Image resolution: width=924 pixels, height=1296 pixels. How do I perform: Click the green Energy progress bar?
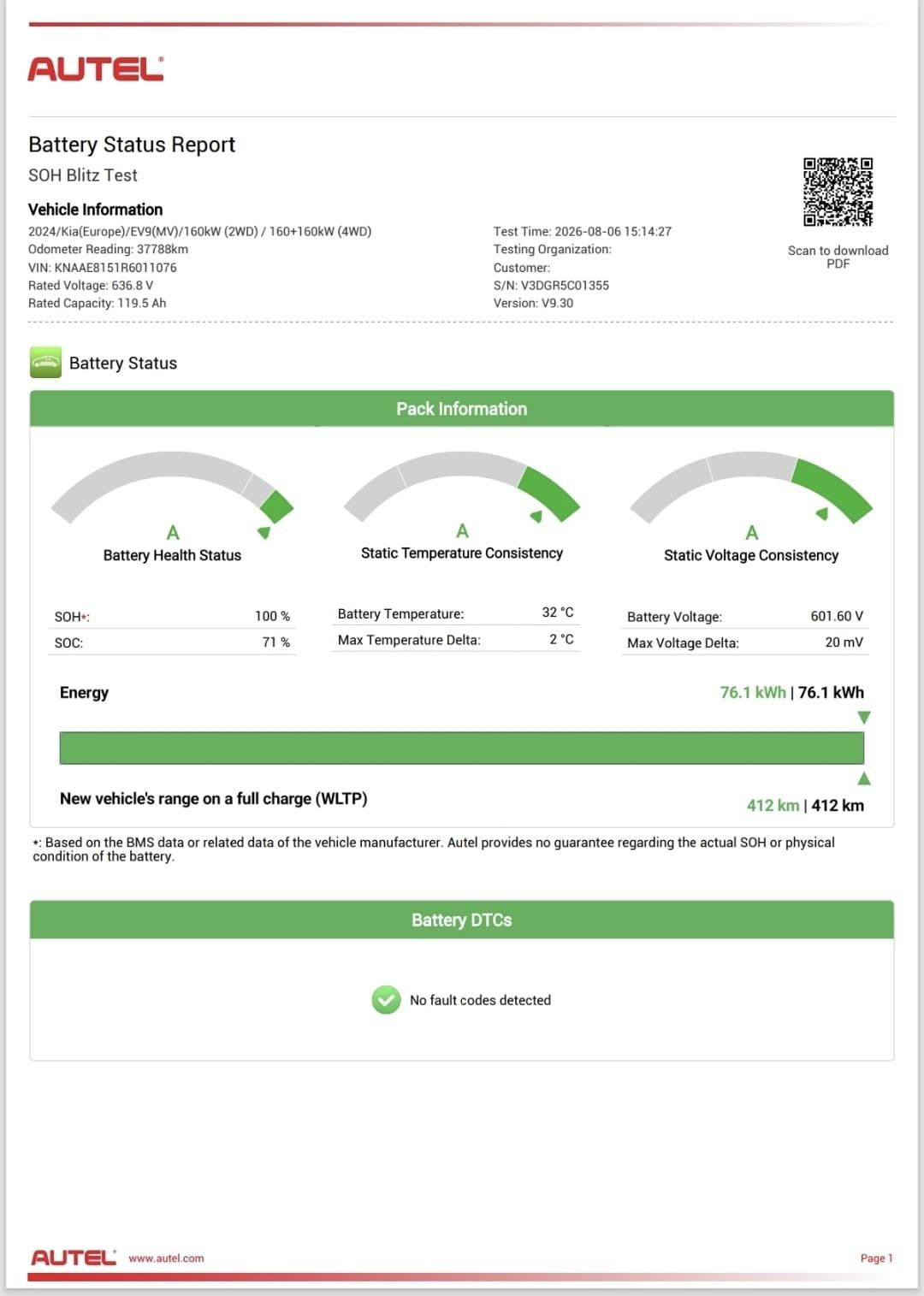[462, 748]
